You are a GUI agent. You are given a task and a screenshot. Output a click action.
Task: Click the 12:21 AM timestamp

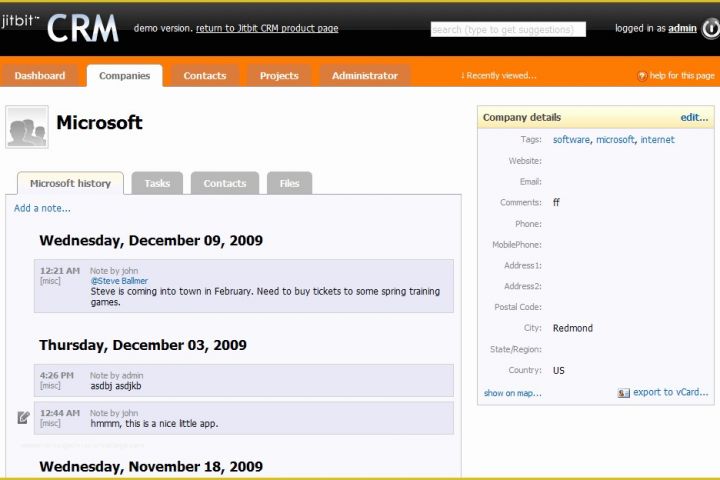pyautogui.click(x=60, y=271)
